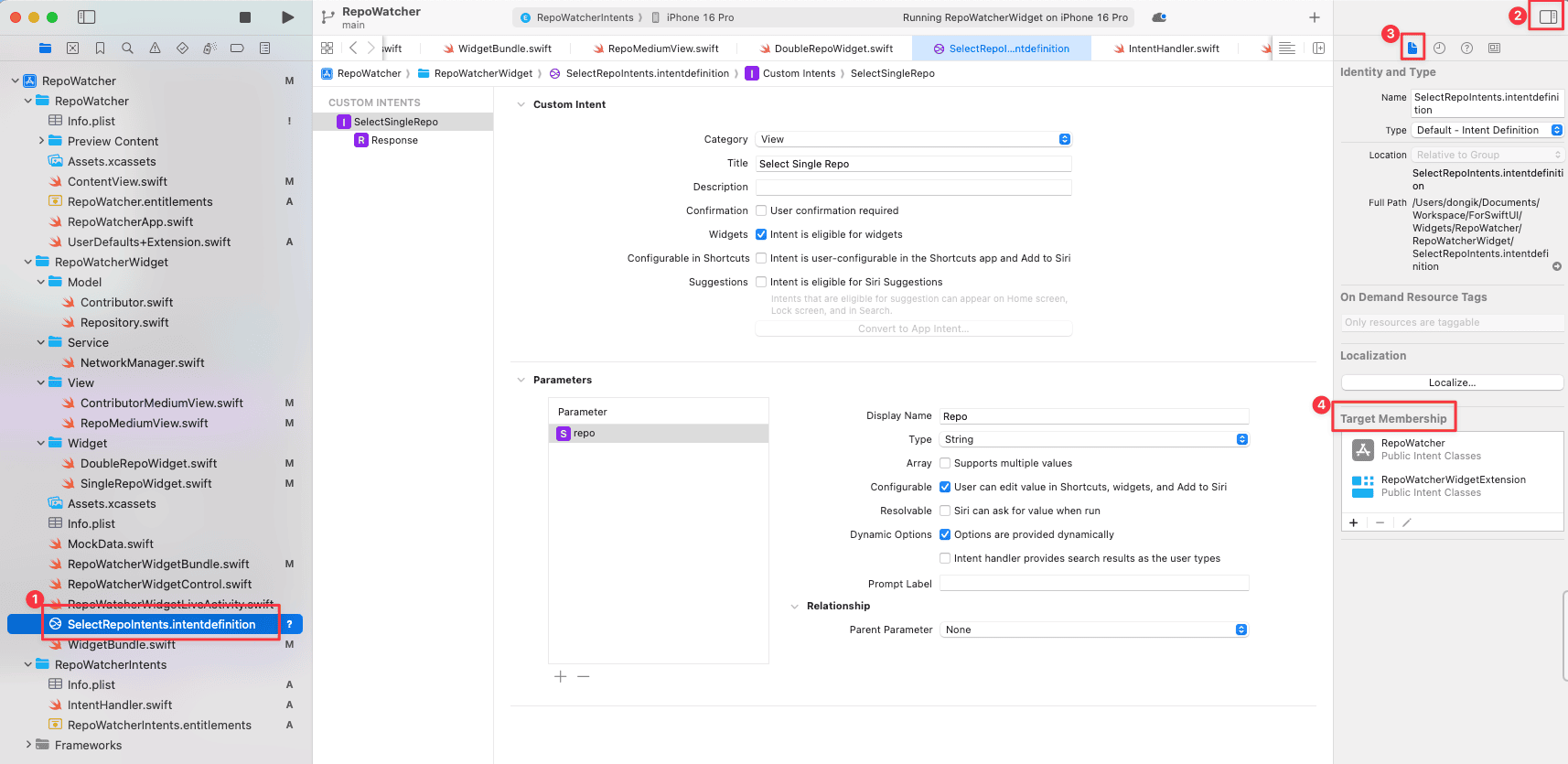Click the related items grid icon
The width and height of the screenshot is (1568, 764).
328,48
